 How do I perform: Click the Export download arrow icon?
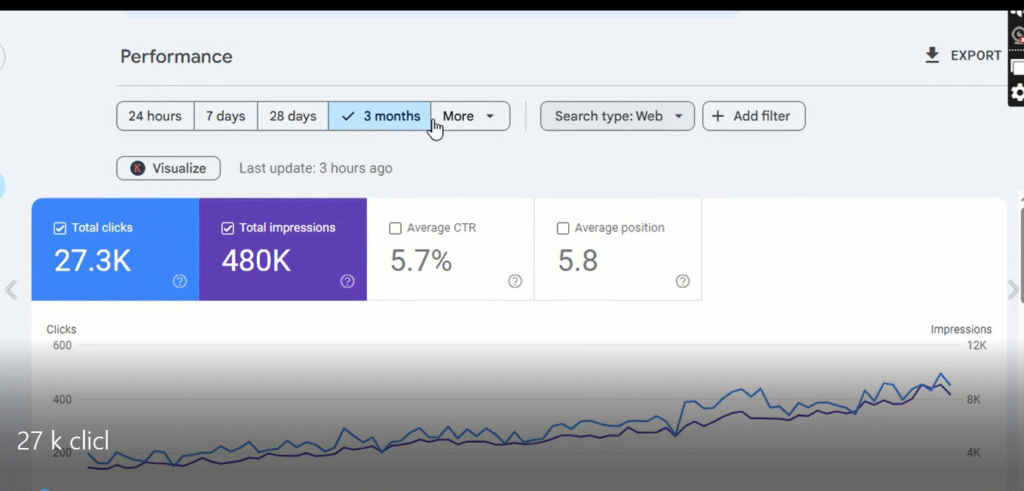[x=932, y=56]
